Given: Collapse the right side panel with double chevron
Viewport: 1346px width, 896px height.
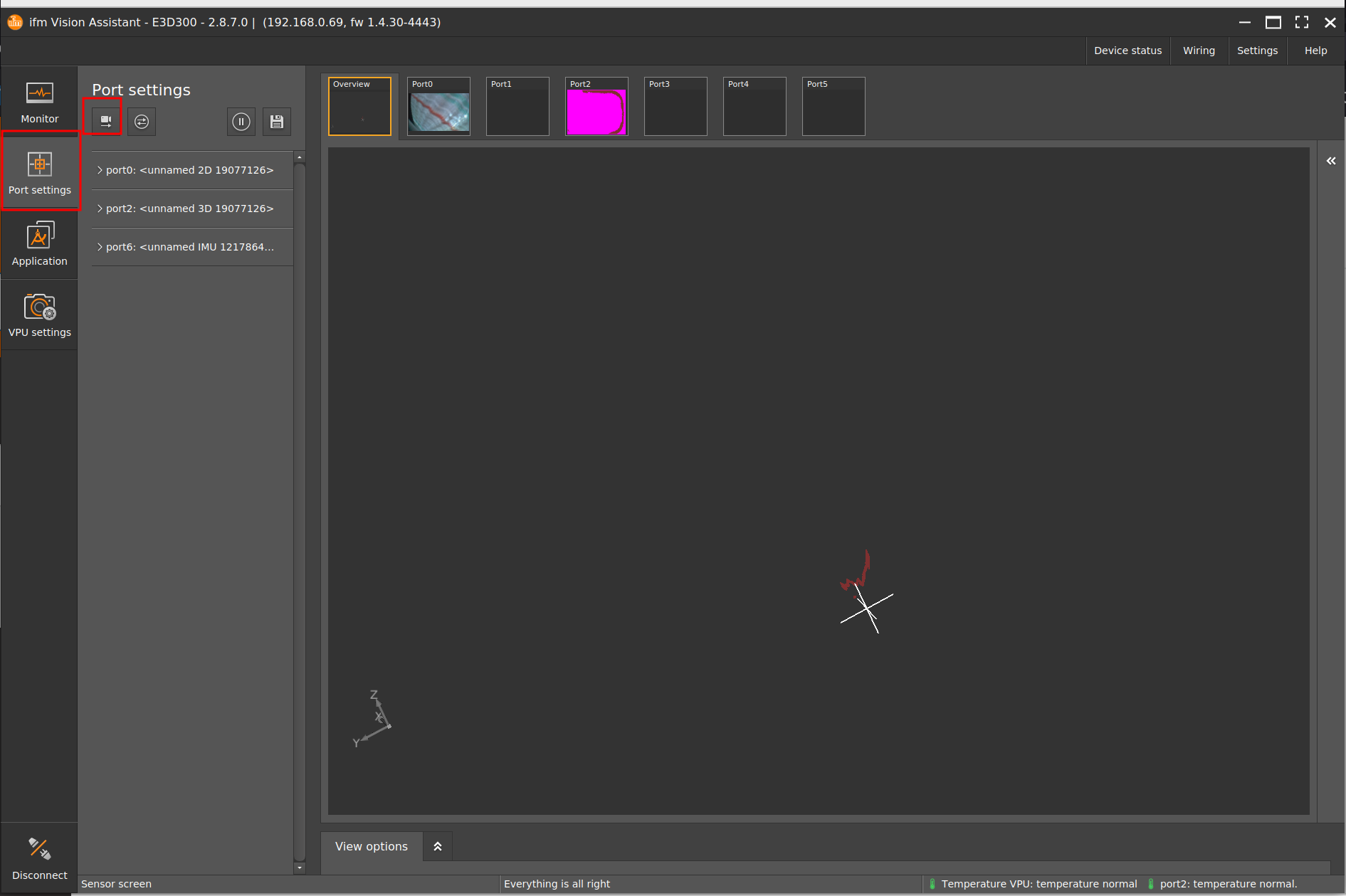Looking at the screenshot, I should (x=1330, y=160).
